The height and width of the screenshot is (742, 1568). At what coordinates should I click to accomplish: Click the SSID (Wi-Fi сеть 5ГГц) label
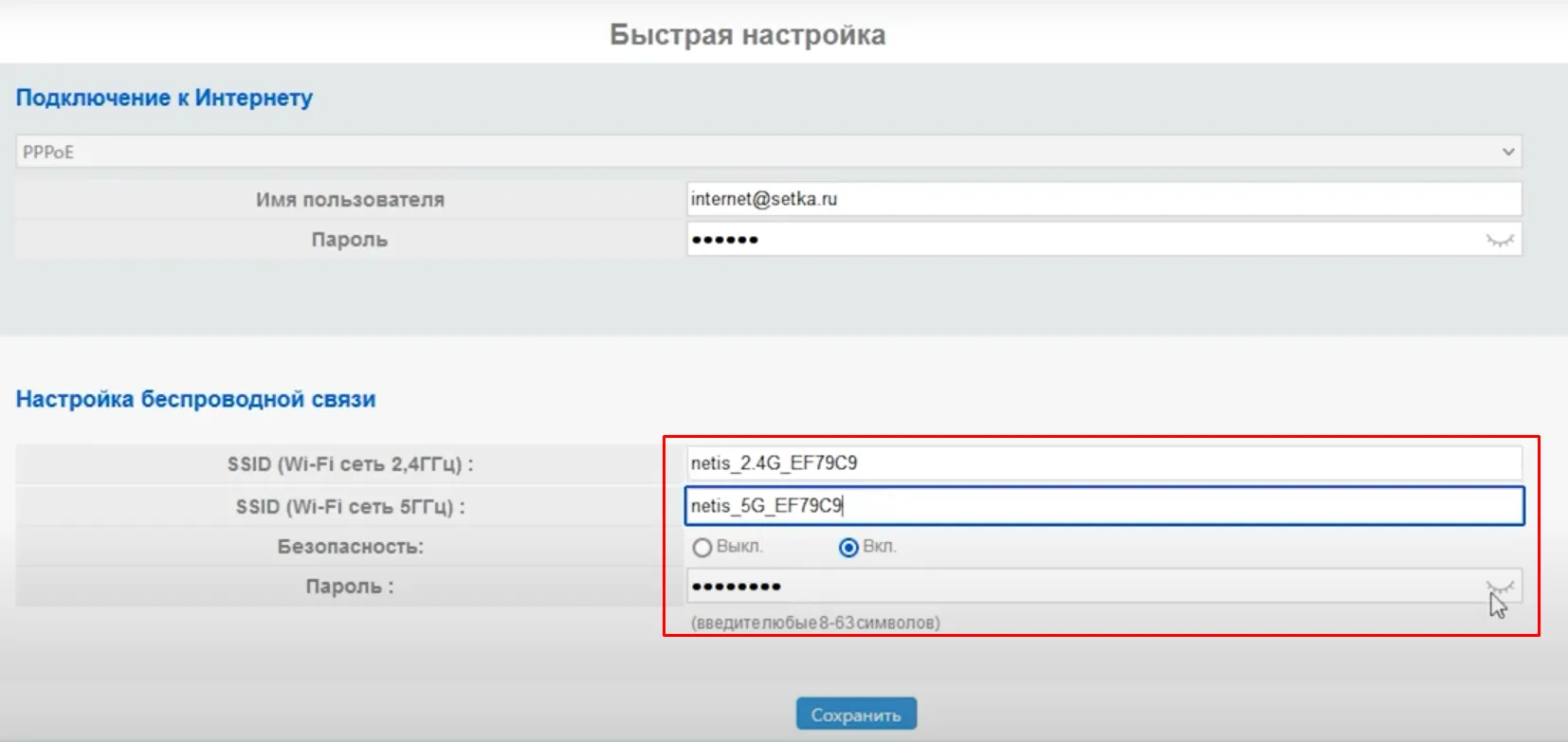click(350, 507)
